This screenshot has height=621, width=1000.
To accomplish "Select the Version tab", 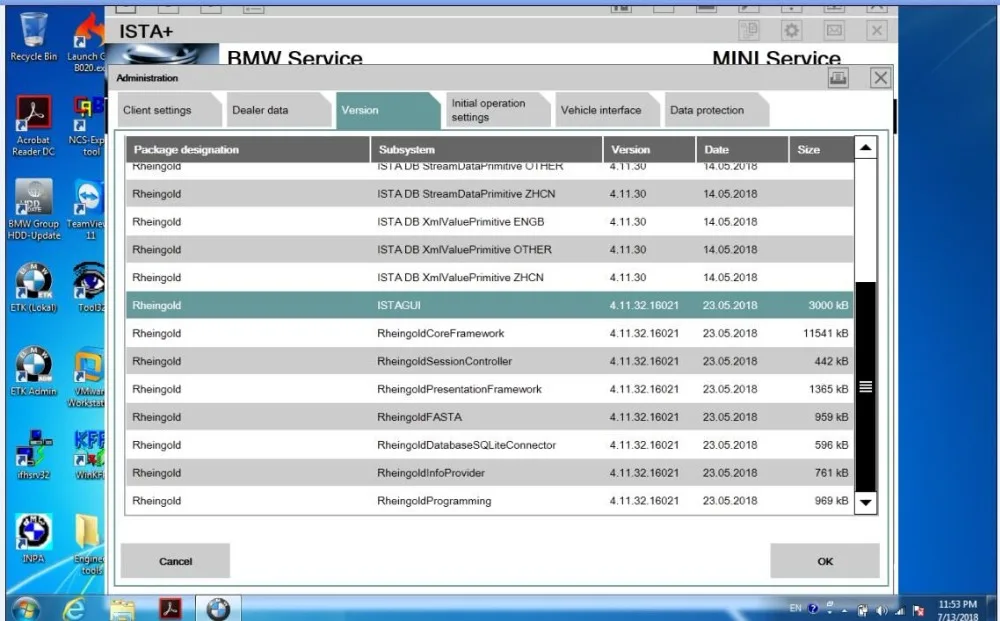I will (388, 110).
